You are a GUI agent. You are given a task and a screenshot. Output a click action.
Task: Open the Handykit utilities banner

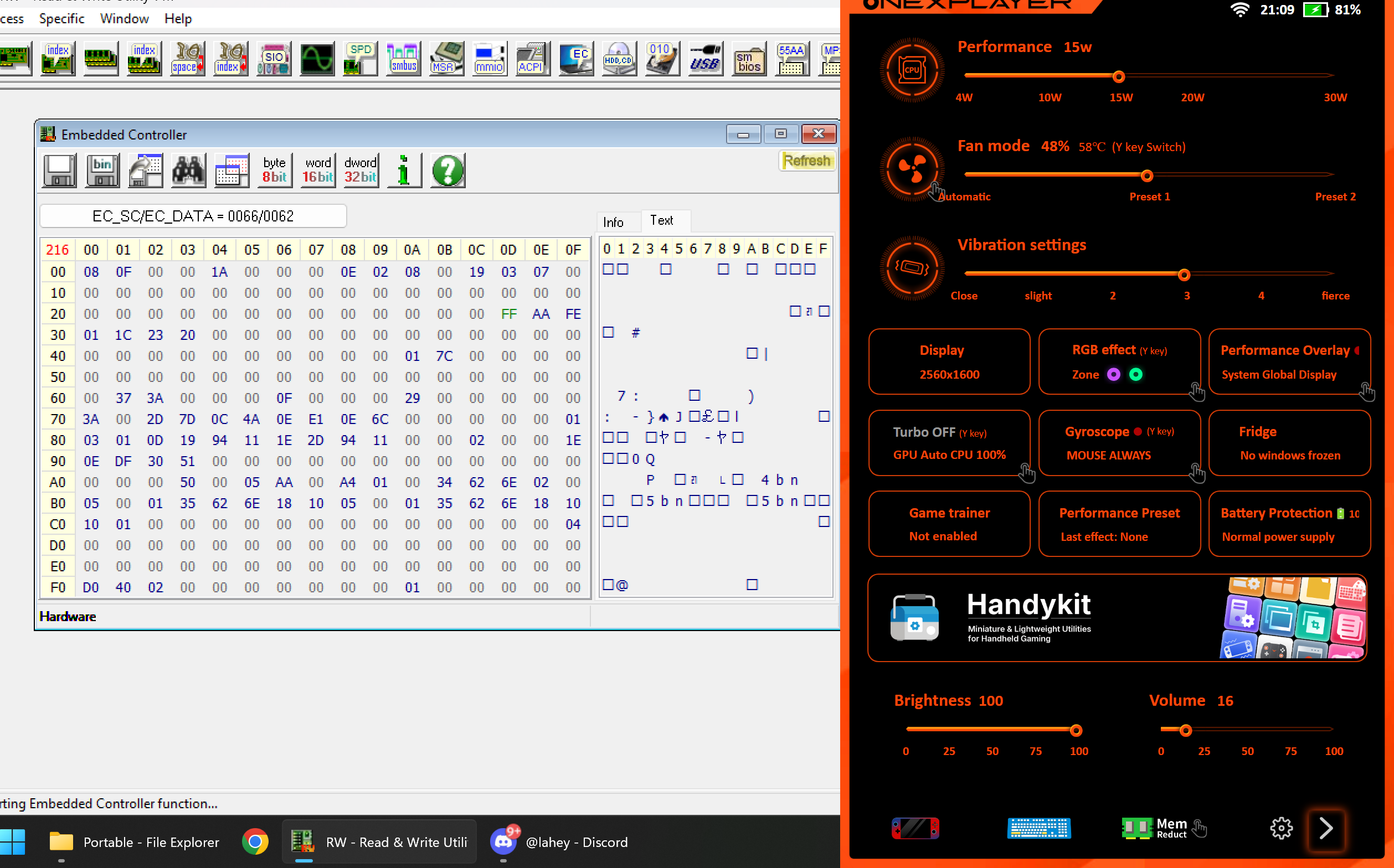1117,618
